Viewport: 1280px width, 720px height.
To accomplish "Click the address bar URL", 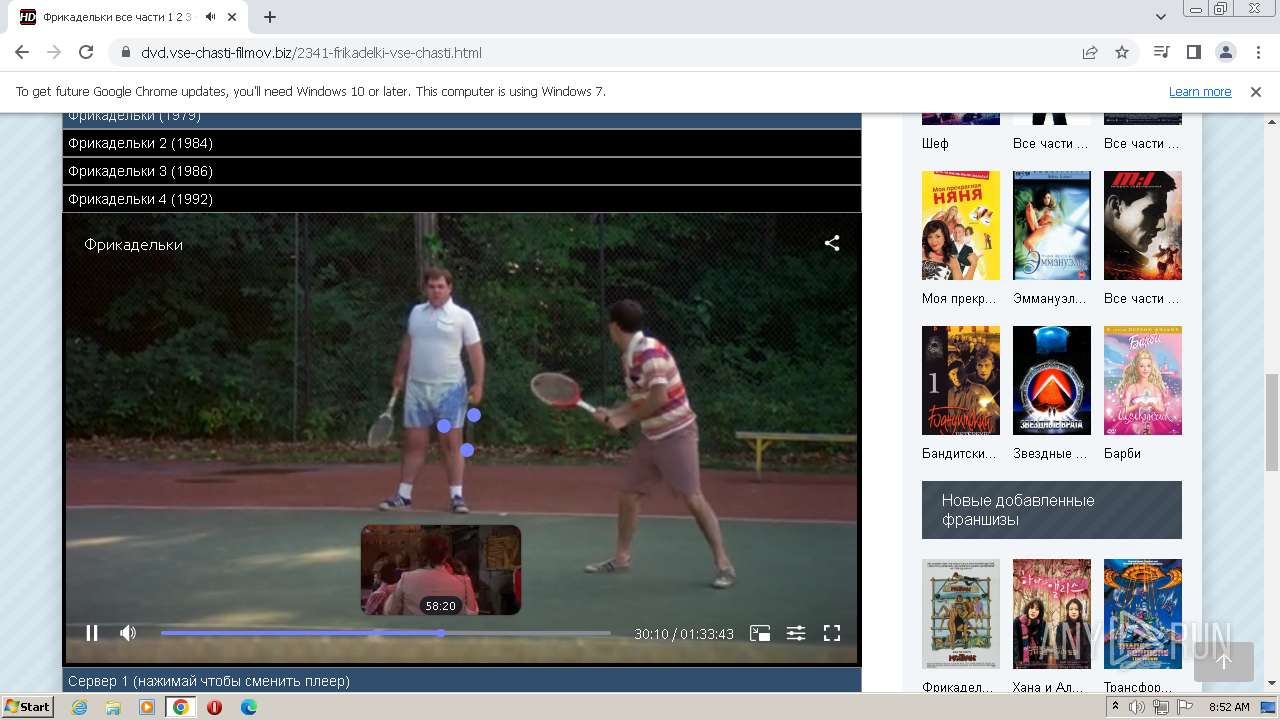I will (x=311, y=52).
